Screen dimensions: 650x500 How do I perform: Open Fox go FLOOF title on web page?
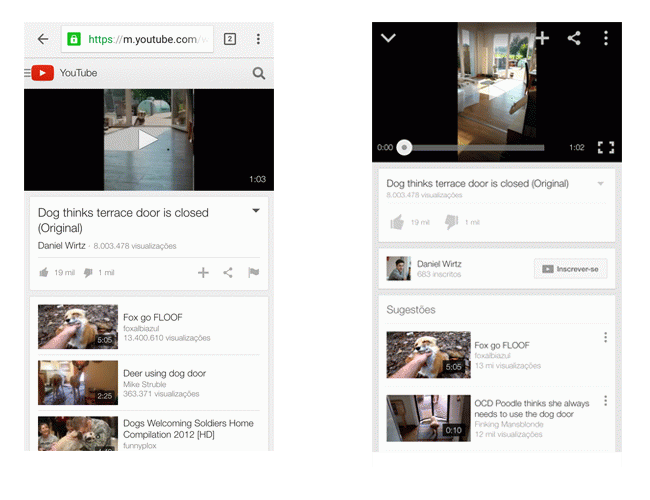point(153,317)
